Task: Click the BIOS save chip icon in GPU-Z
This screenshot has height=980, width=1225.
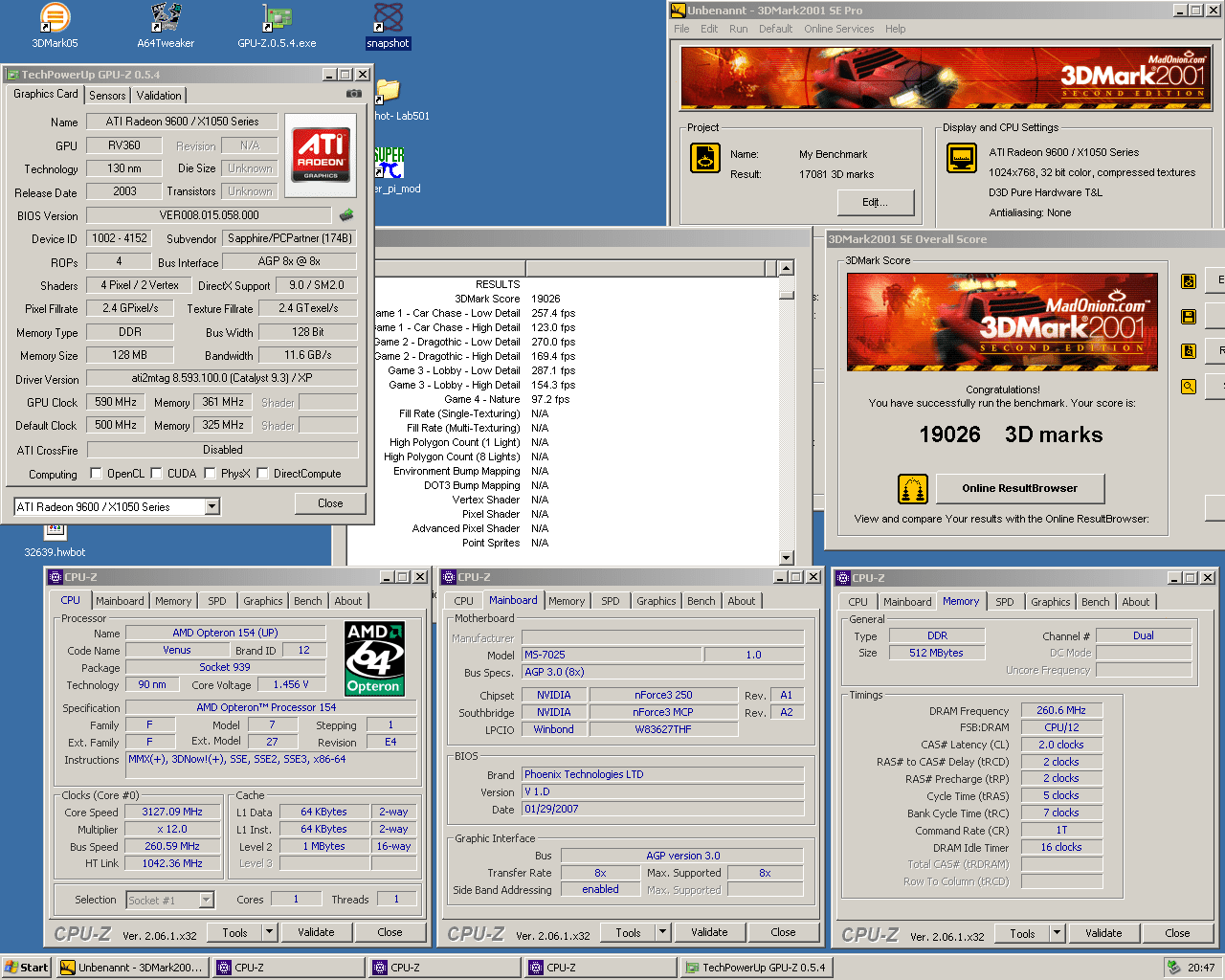Action: [346, 215]
